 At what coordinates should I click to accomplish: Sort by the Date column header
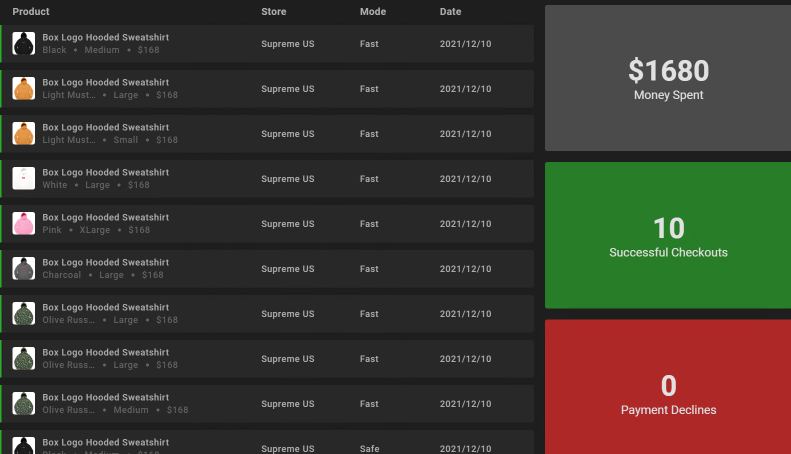tap(450, 12)
